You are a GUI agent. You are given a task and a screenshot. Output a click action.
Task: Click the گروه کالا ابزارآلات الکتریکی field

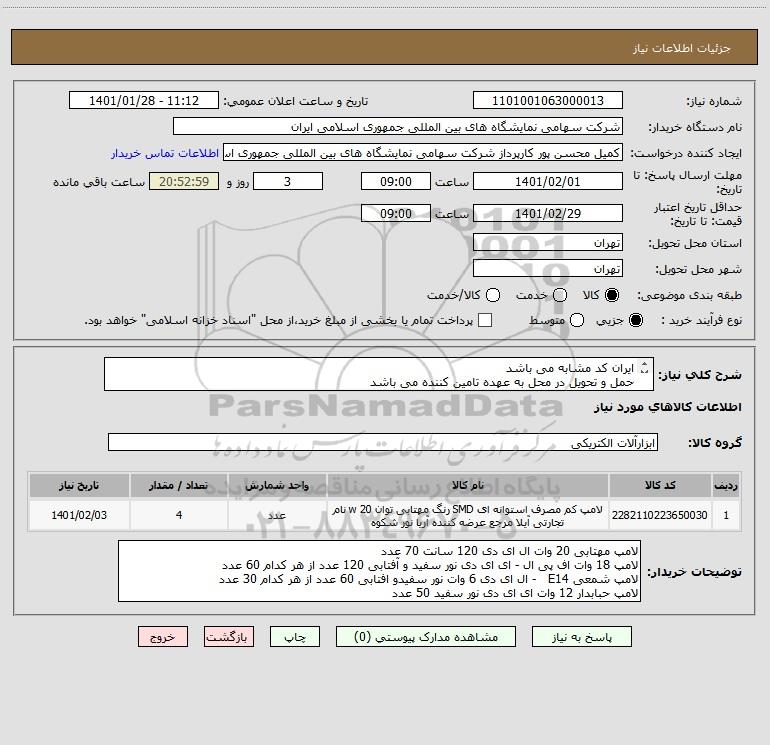pyautogui.click(x=383, y=442)
